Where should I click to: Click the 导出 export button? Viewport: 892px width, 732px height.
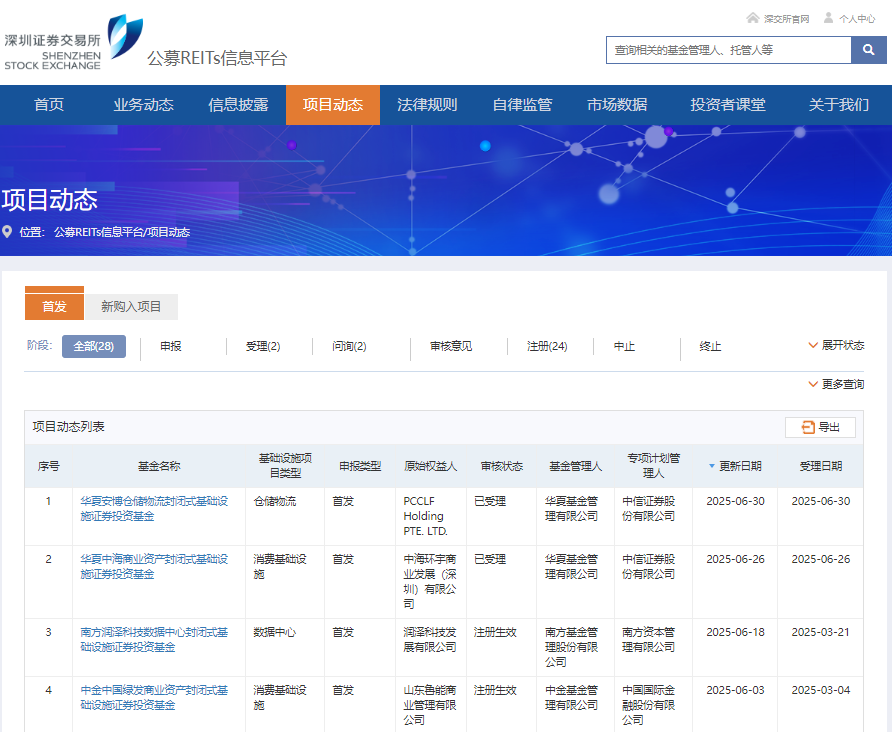[820, 427]
